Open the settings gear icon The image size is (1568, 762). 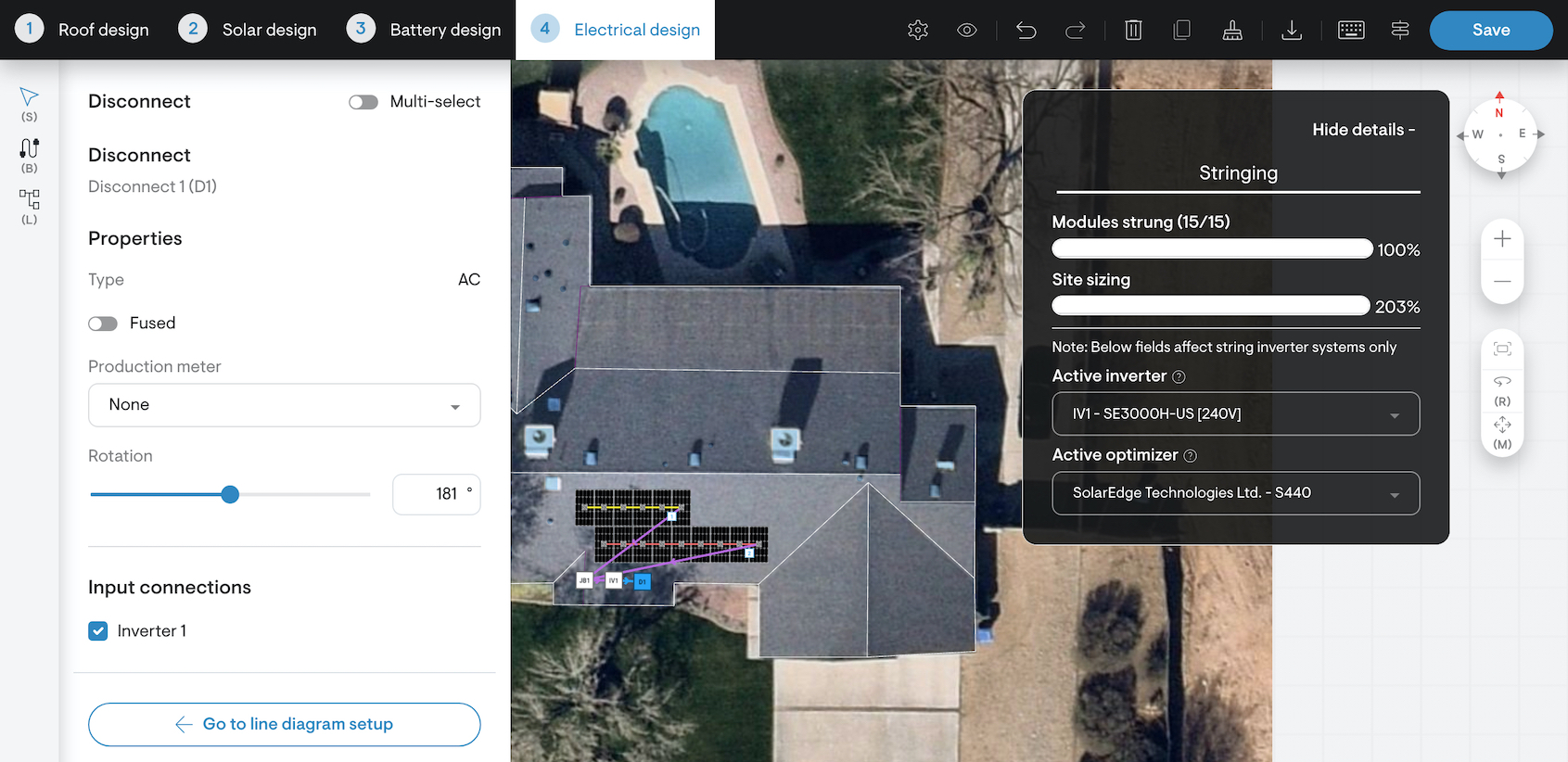[x=918, y=30]
